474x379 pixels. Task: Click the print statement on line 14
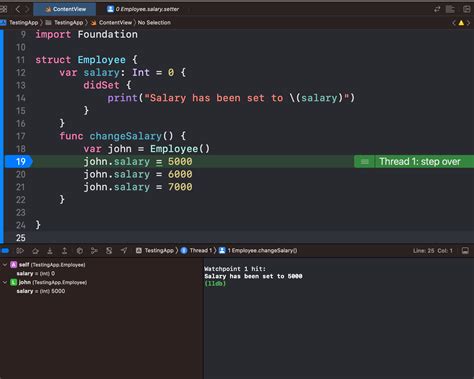231,98
